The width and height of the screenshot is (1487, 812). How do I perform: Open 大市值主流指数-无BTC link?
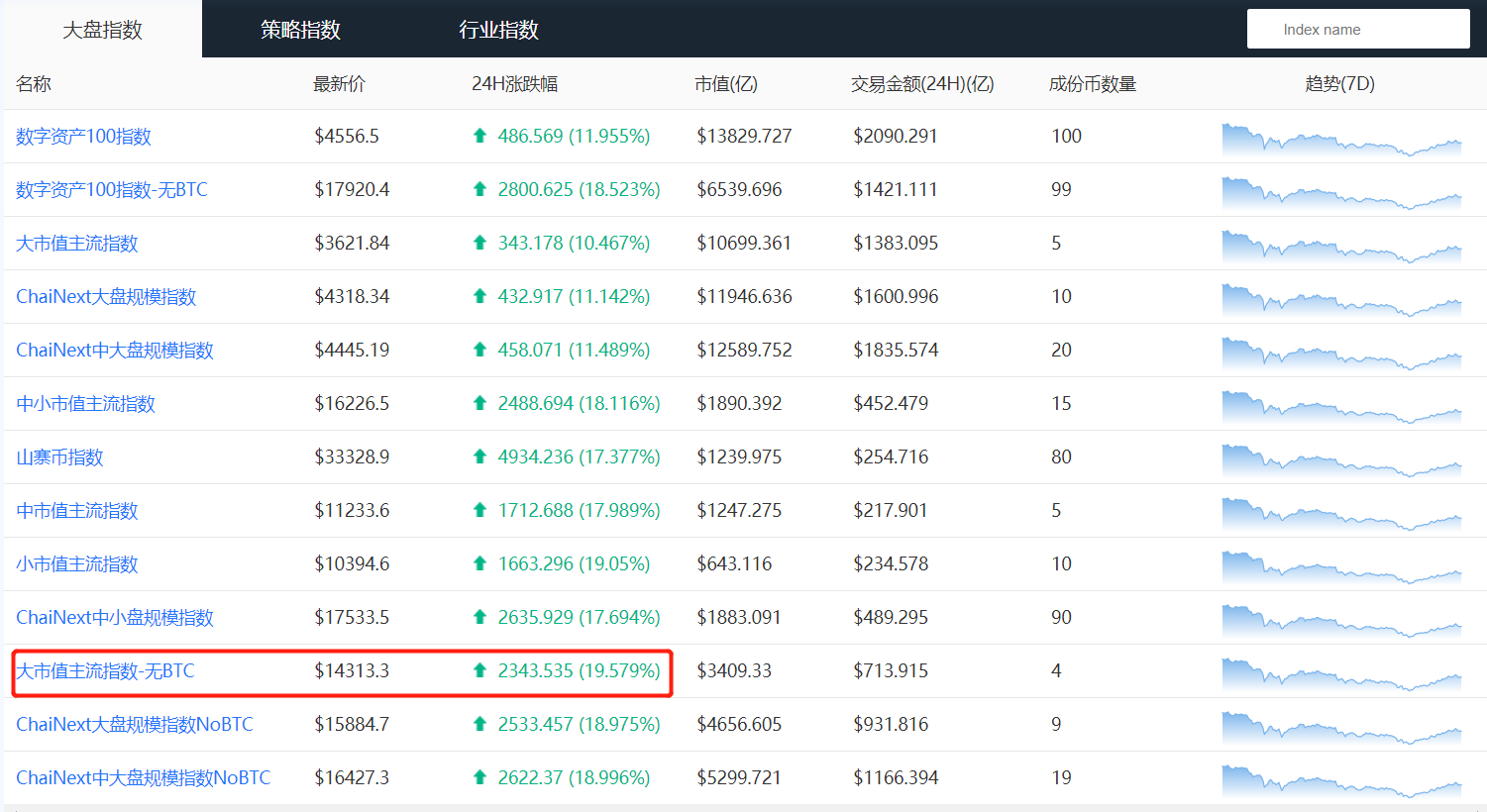[x=105, y=671]
